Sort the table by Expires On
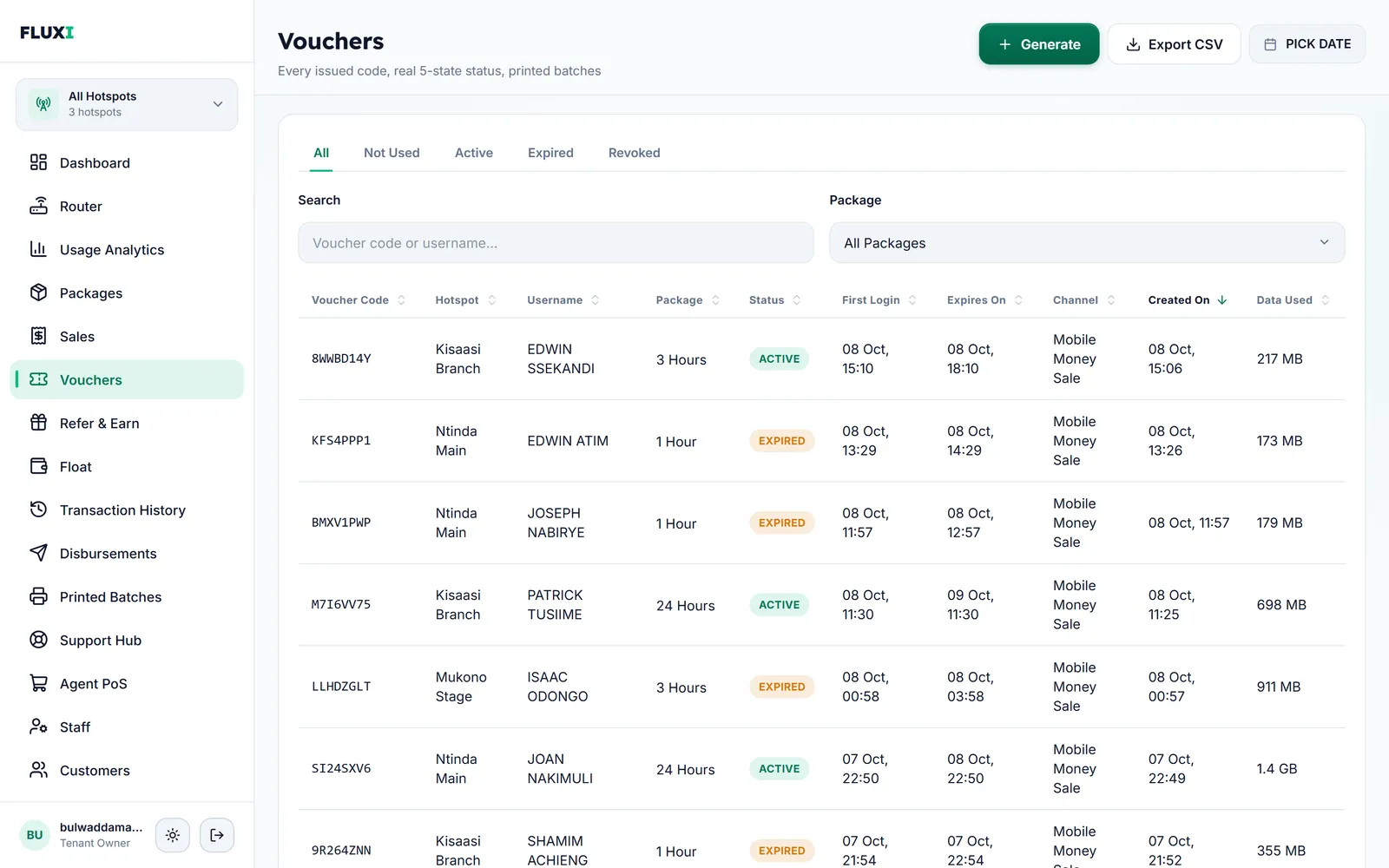 (x=985, y=300)
